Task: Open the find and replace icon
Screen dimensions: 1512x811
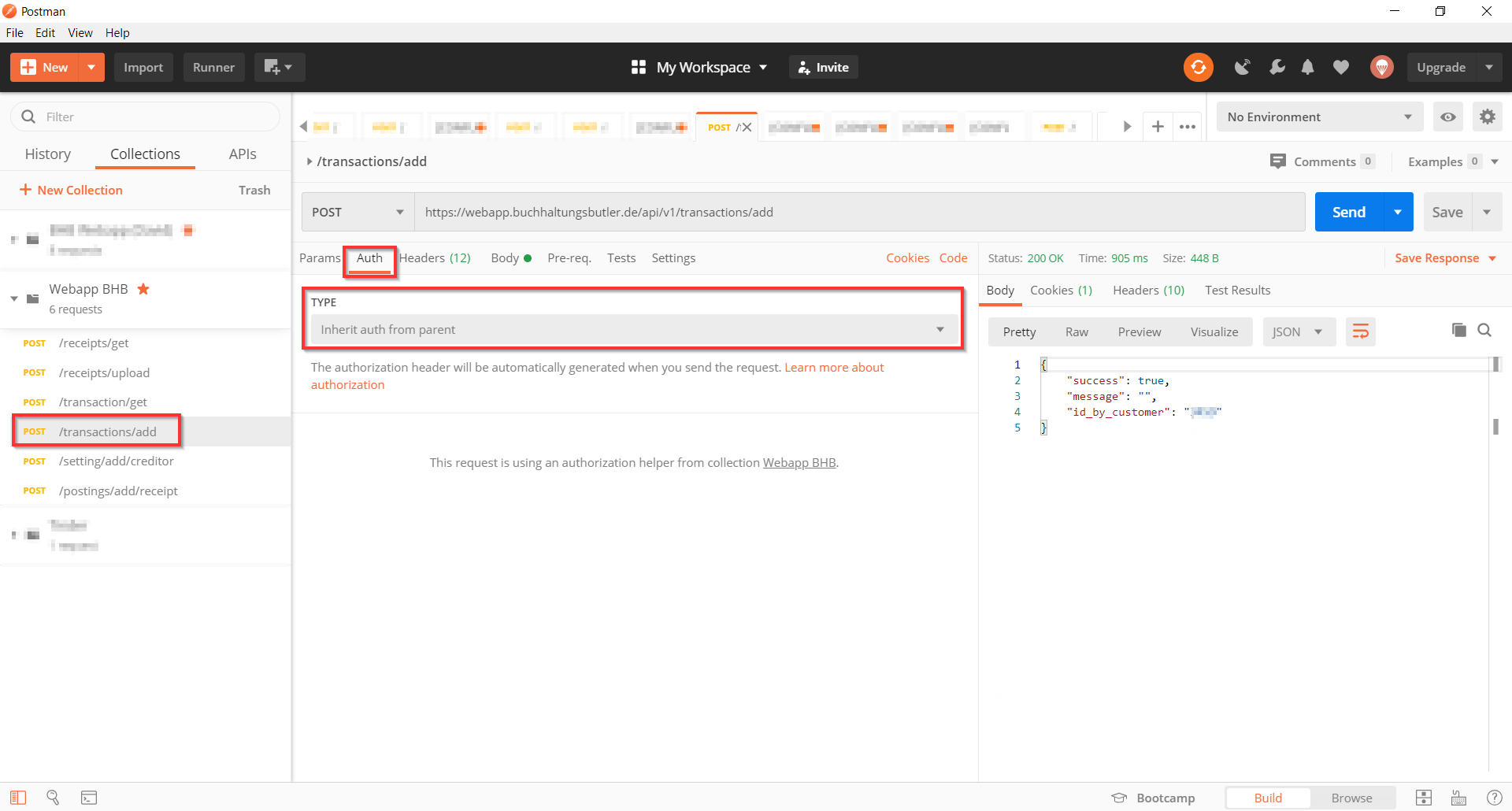Action: 53,798
